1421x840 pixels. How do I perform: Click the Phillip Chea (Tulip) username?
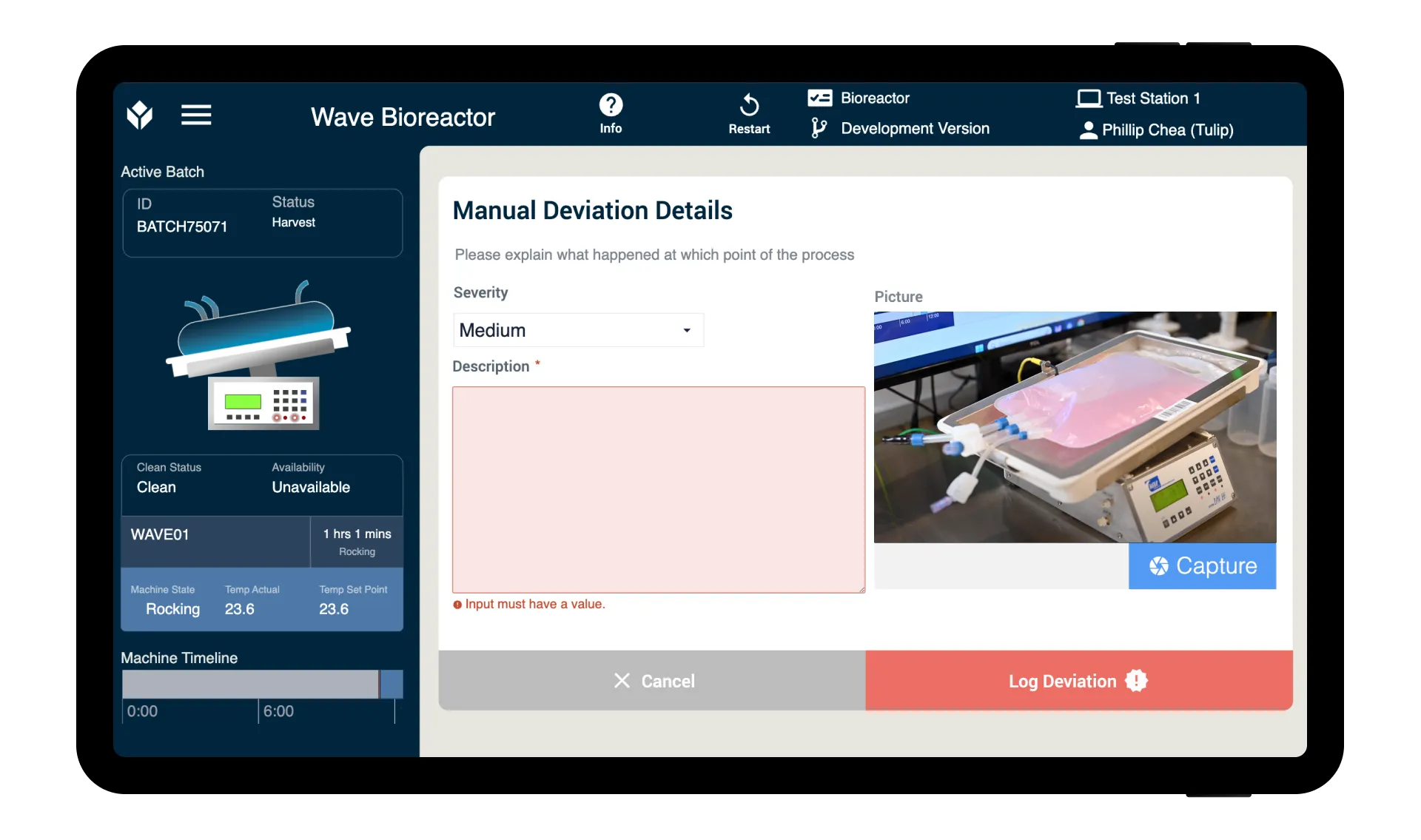point(1167,130)
